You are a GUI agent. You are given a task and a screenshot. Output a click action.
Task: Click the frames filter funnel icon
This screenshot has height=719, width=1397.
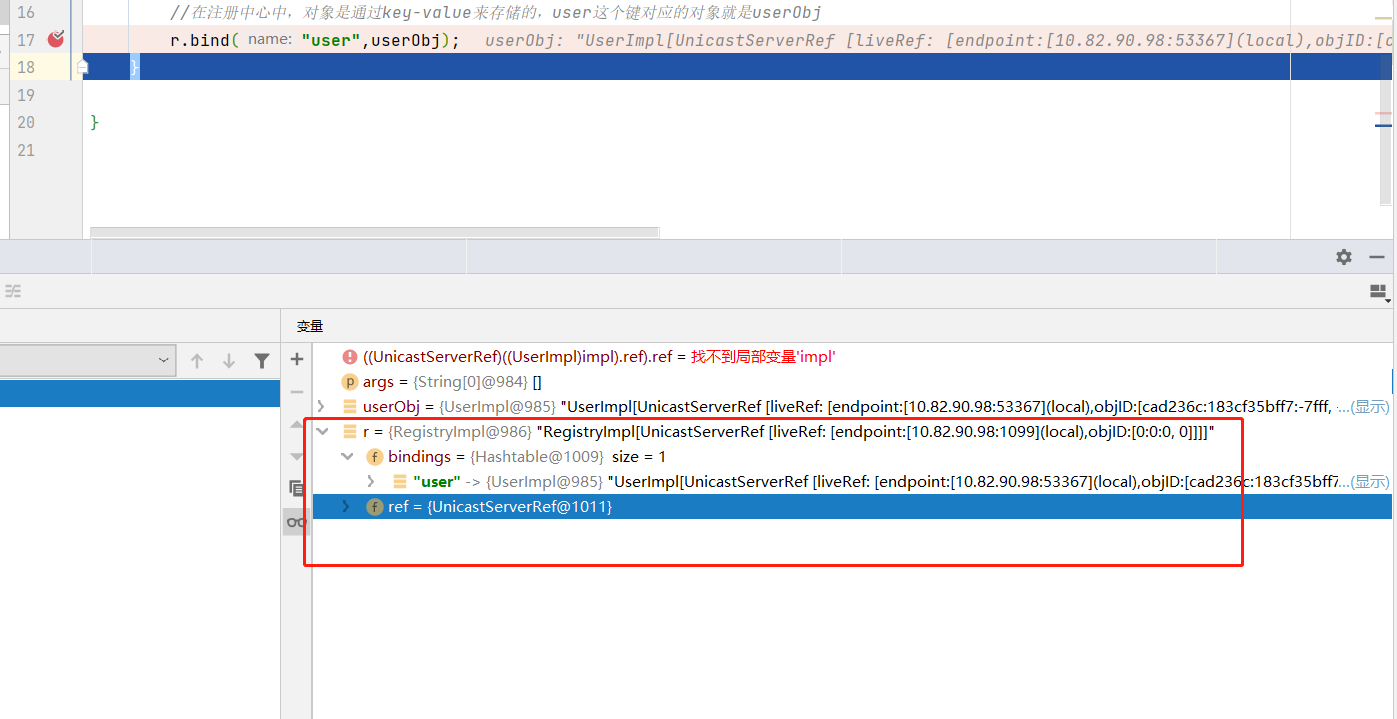click(x=261, y=361)
